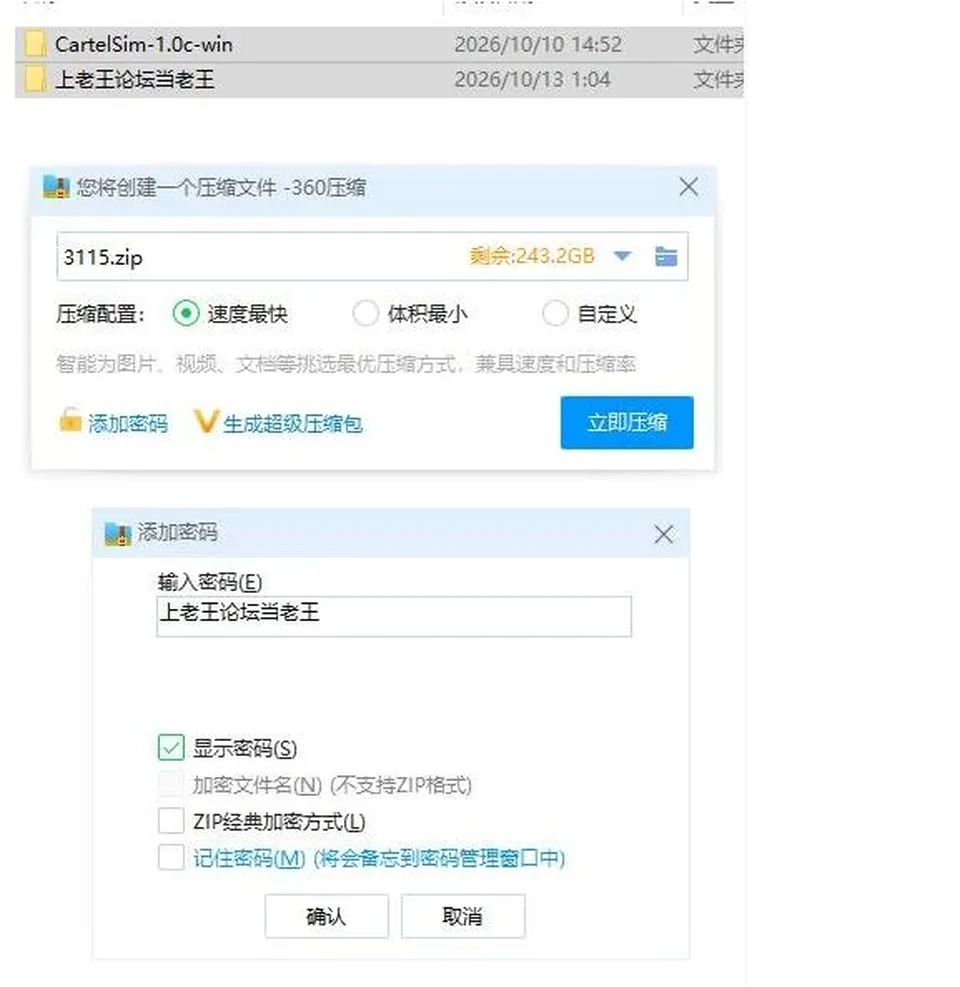Click the lock icon beside 添加密码
960x987 pixels.
pyautogui.click(x=70, y=420)
